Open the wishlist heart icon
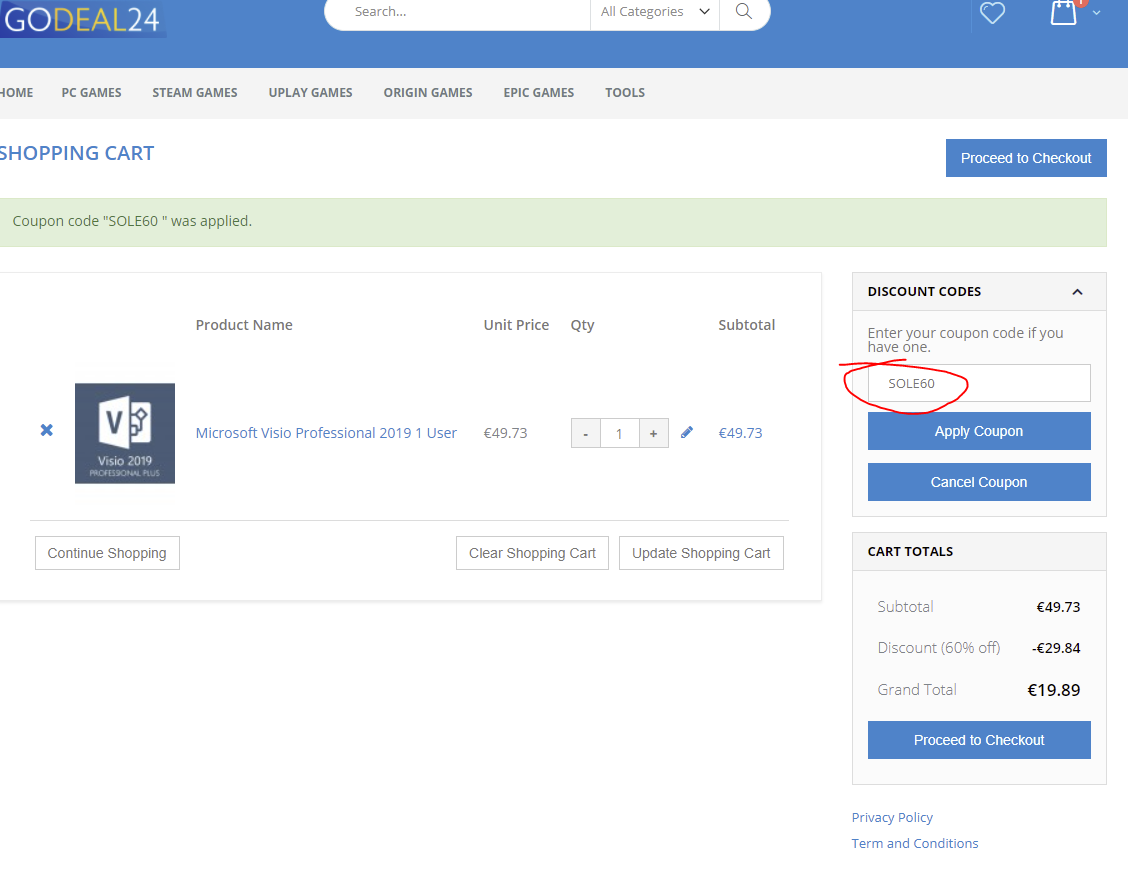 pos(992,12)
